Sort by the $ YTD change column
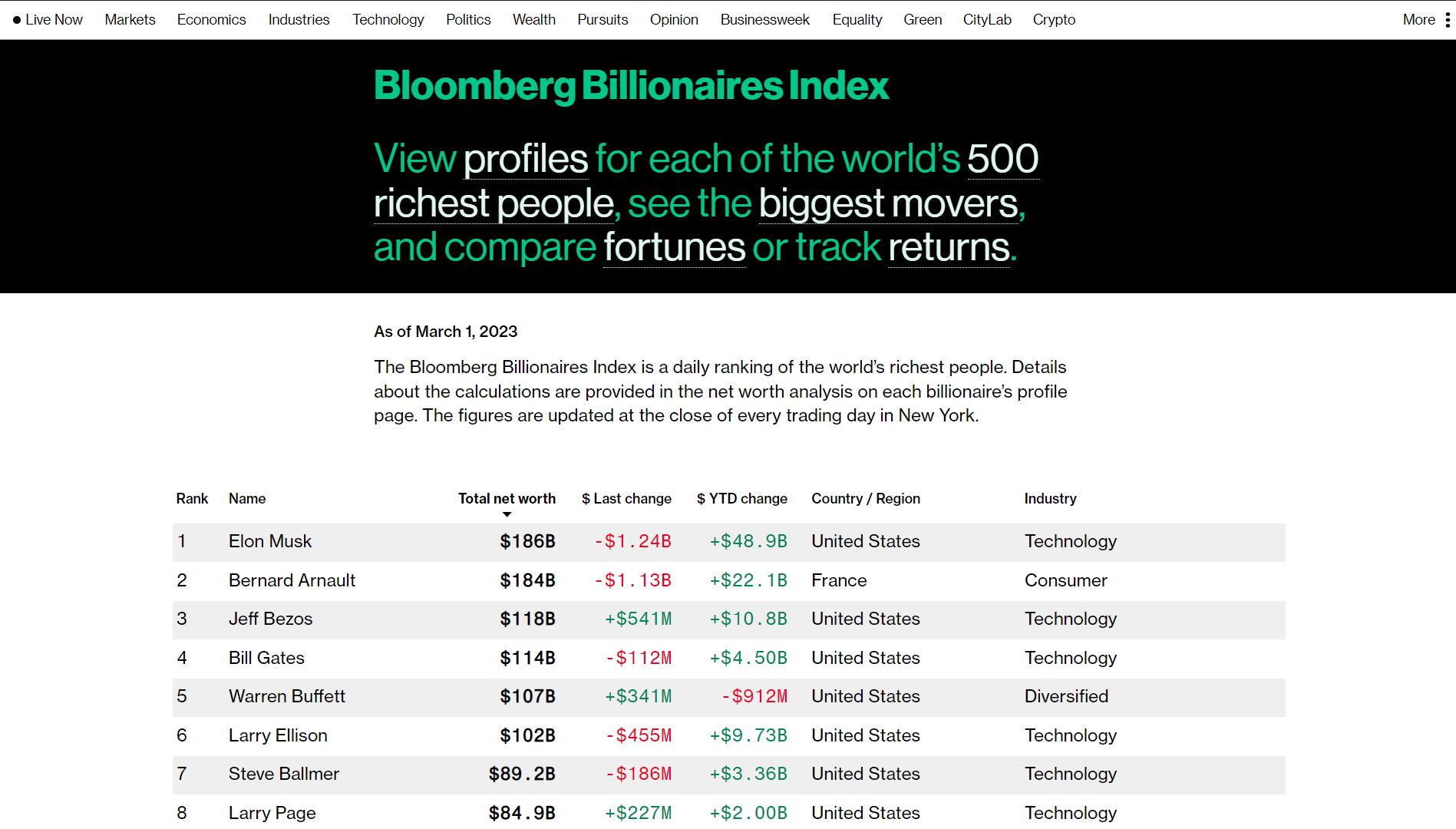Screen dimensions: 1456x829 click(741, 499)
